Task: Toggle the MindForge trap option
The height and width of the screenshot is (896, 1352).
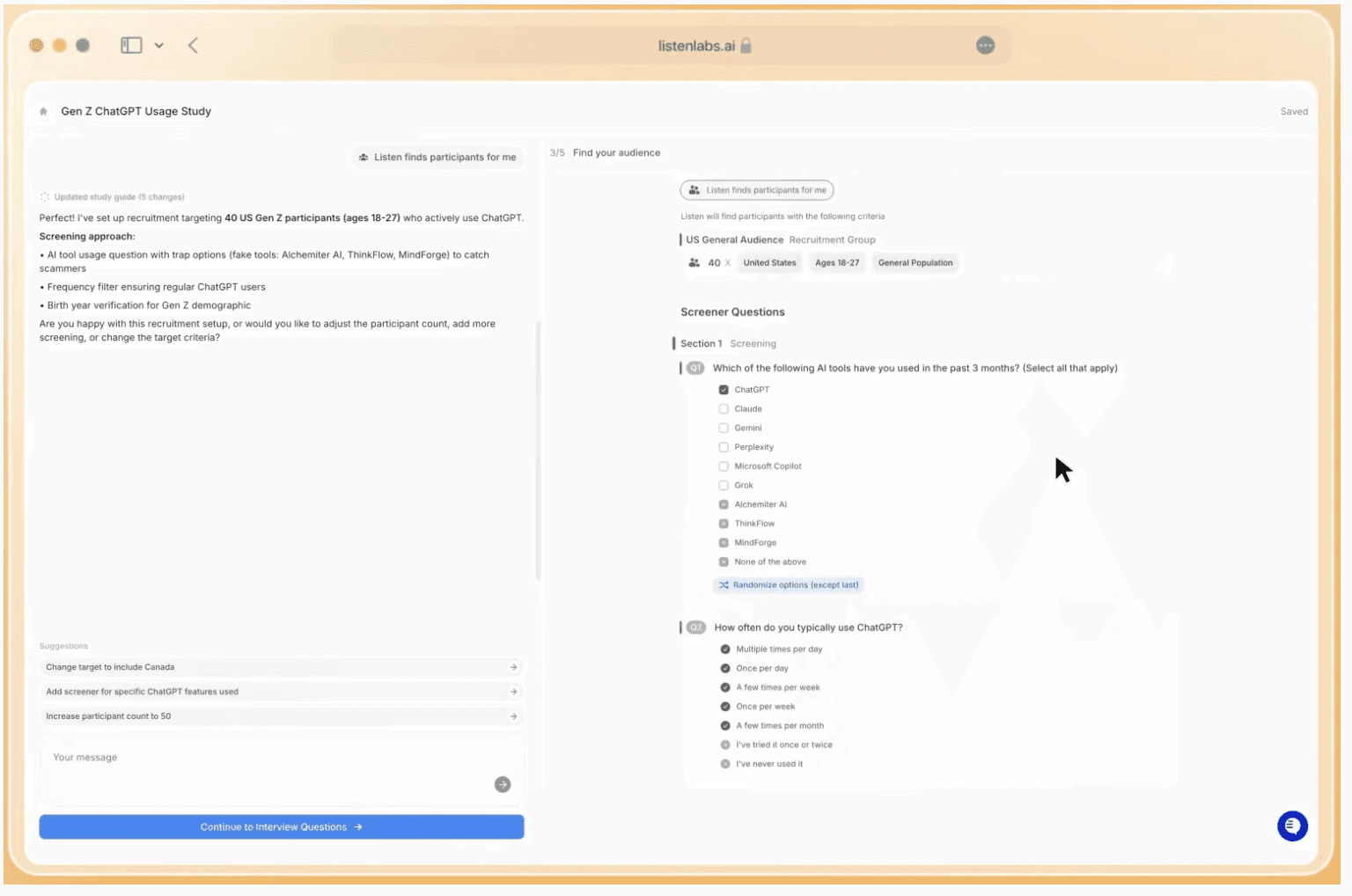Action: (x=724, y=543)
